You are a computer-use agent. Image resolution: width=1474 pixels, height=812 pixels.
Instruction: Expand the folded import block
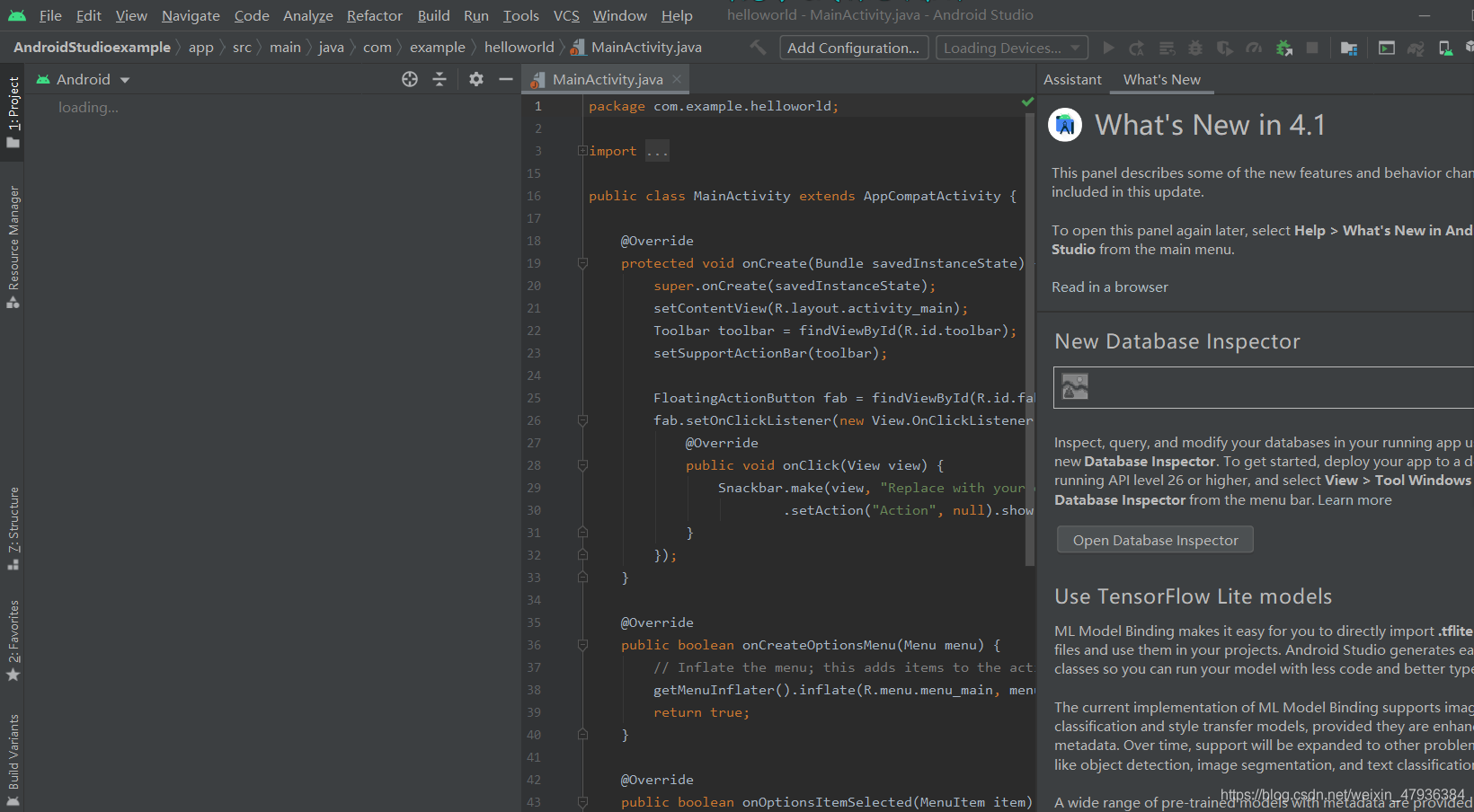pyautogui.click(x=582, y=151)
